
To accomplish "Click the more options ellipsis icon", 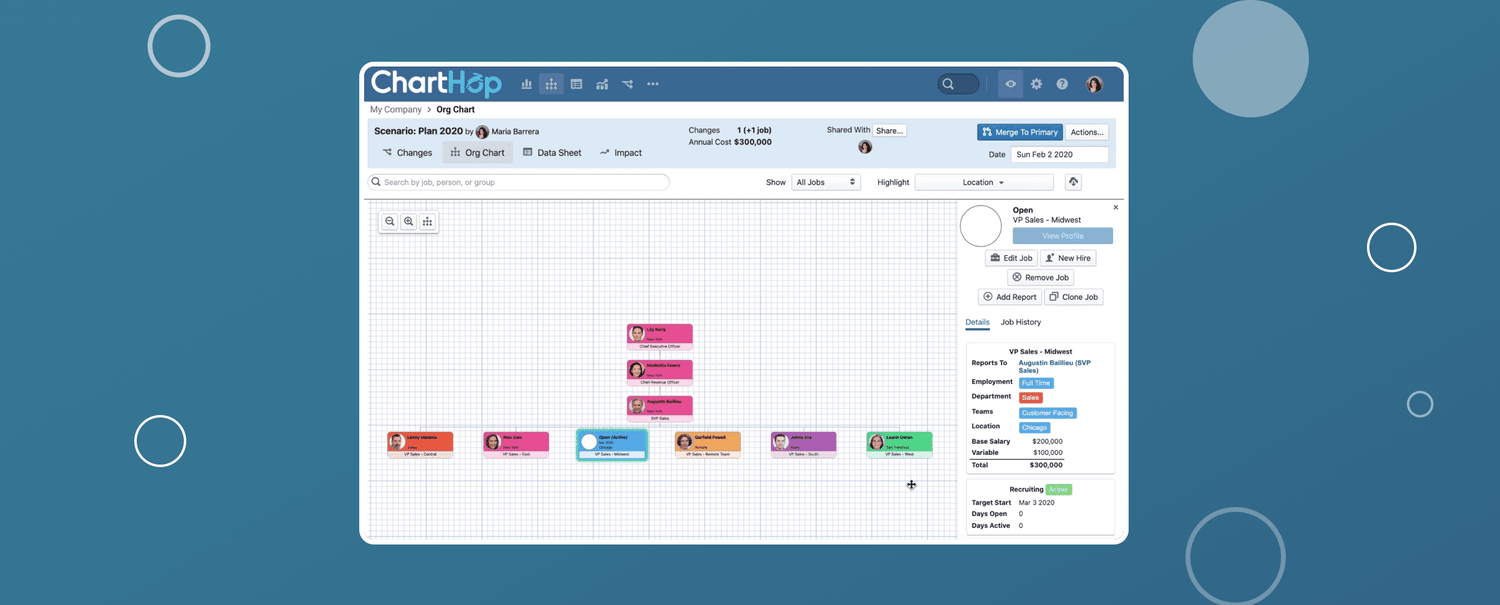I will tap(653, 85).
